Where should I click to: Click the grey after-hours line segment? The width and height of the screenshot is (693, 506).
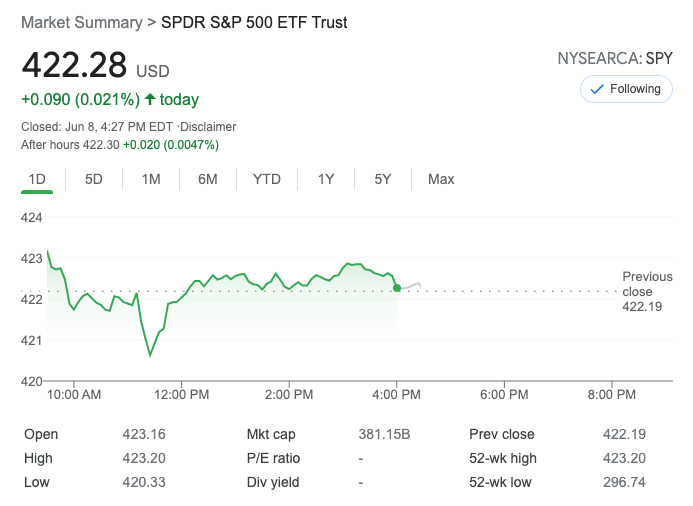coord(411,286)
